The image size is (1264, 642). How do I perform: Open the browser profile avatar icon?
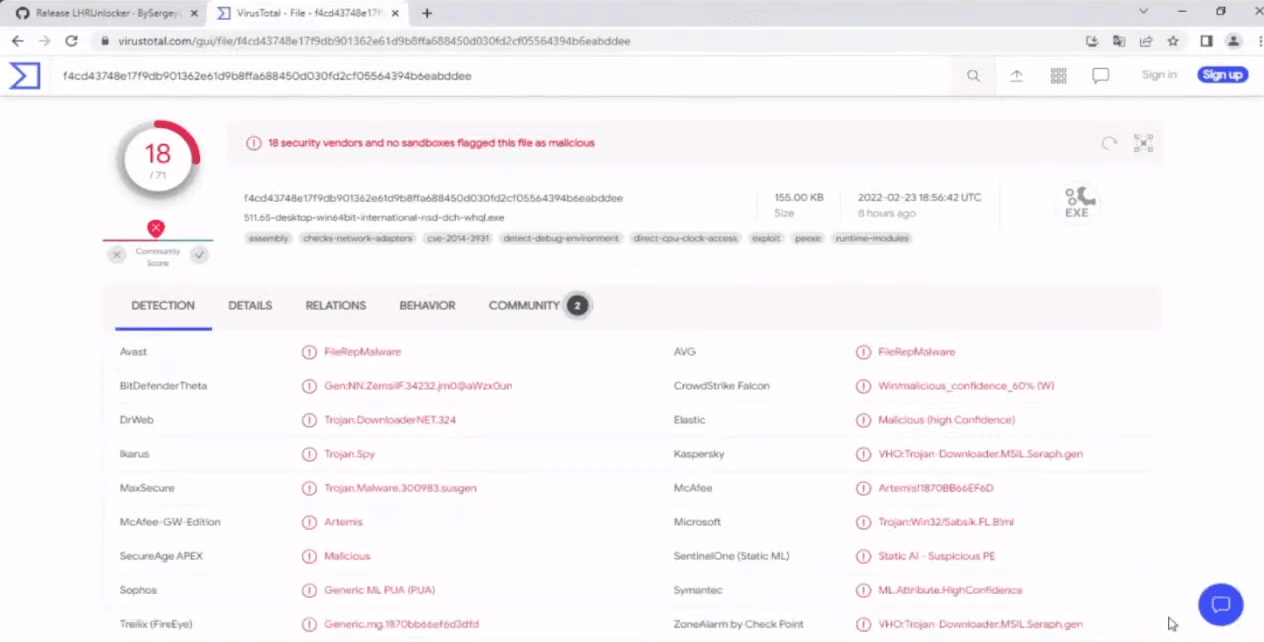tap(1234, 41)
